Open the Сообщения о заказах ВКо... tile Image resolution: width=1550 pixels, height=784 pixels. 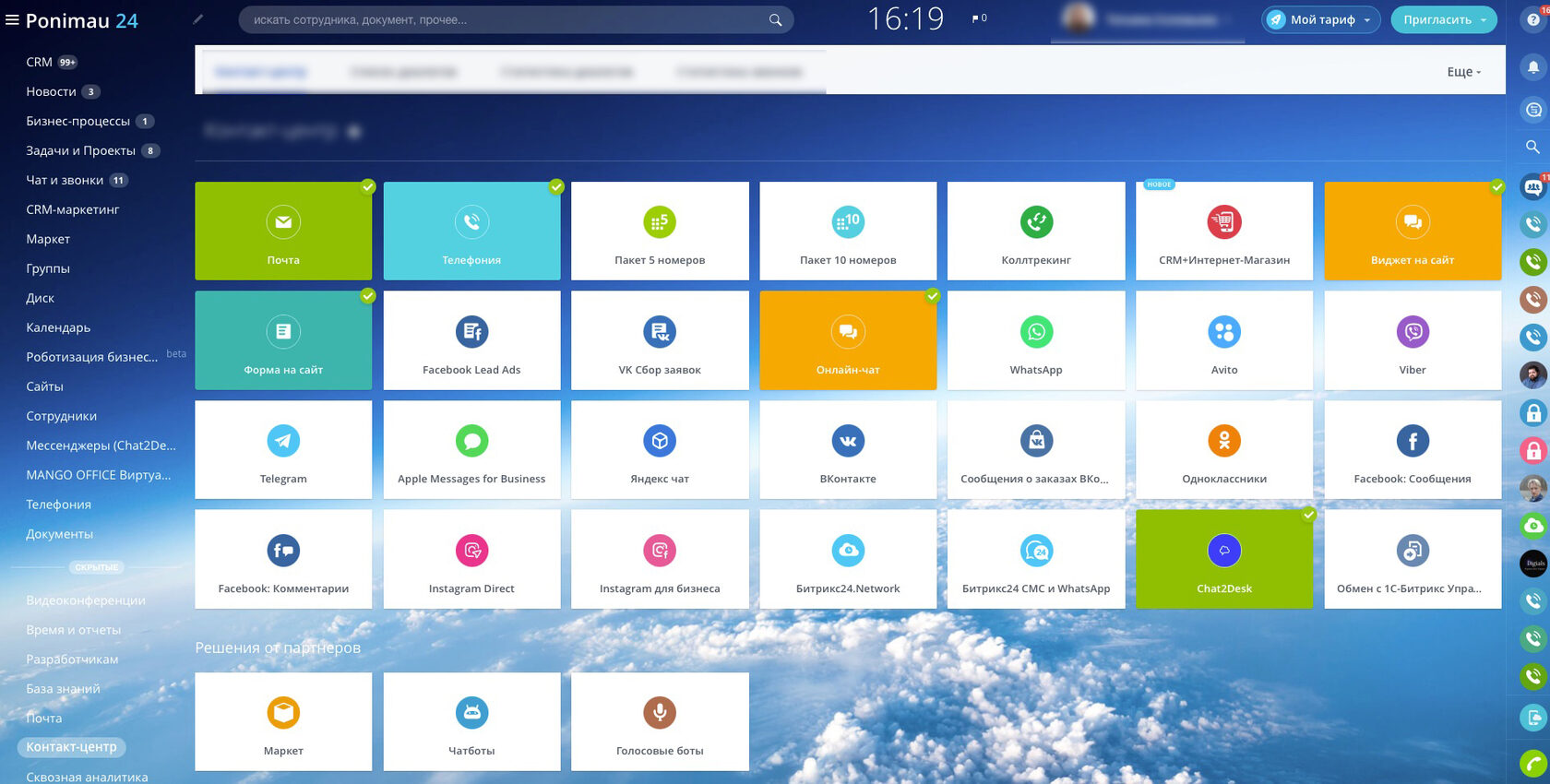pos(1036,450)
